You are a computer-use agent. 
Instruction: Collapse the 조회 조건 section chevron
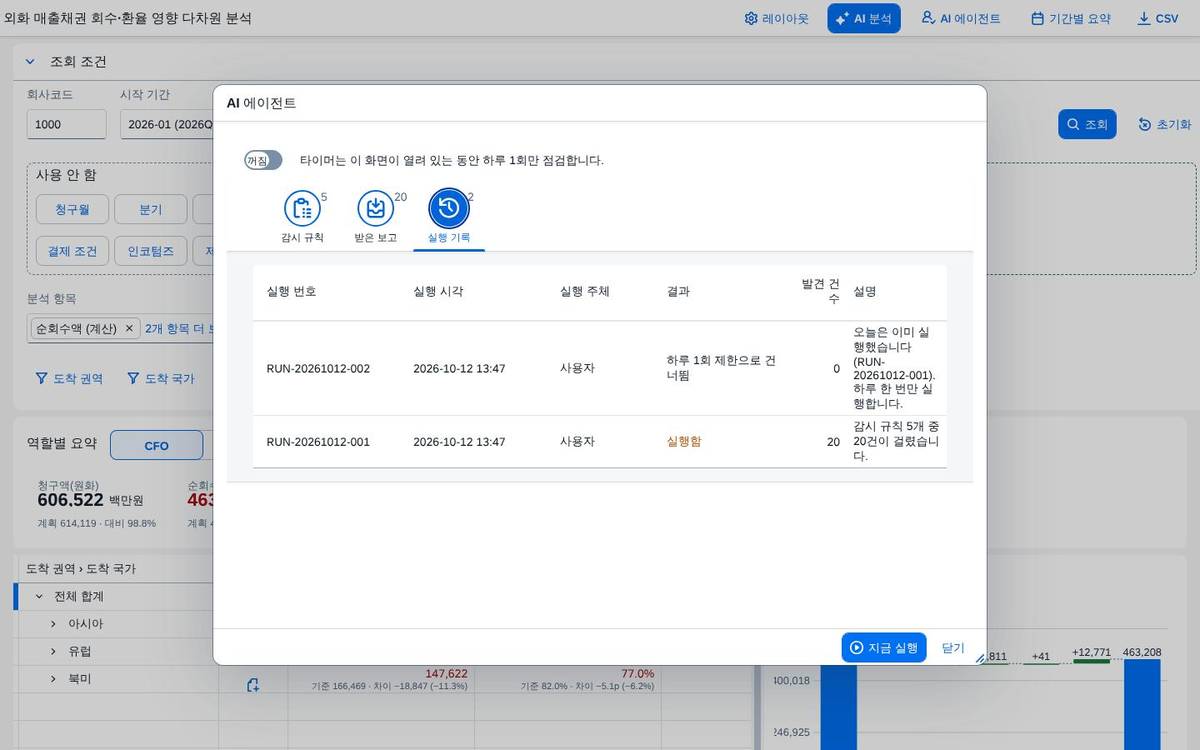30,62
